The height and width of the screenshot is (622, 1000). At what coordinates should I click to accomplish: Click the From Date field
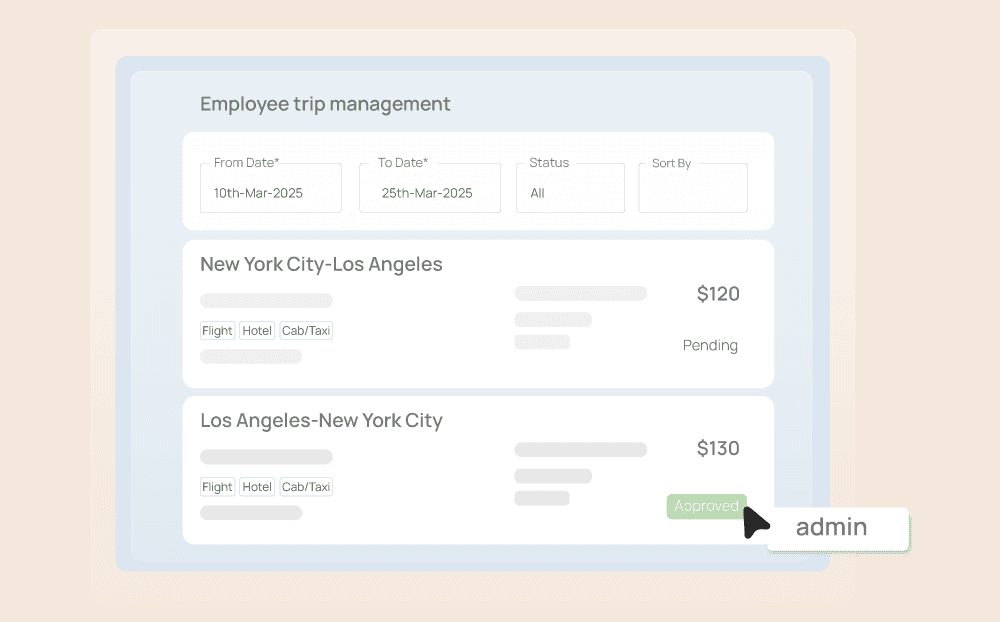point(270,187)
